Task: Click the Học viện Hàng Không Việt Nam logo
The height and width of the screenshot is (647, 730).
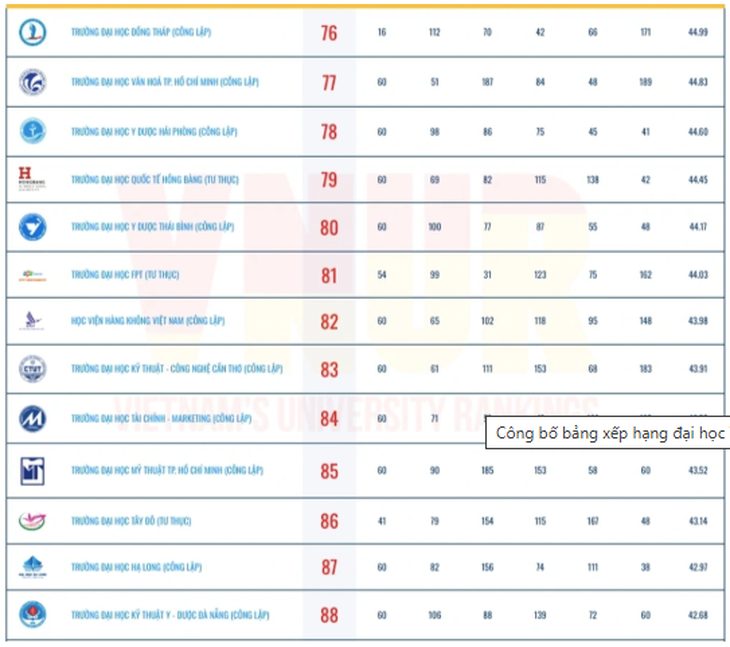Action: 32,321
